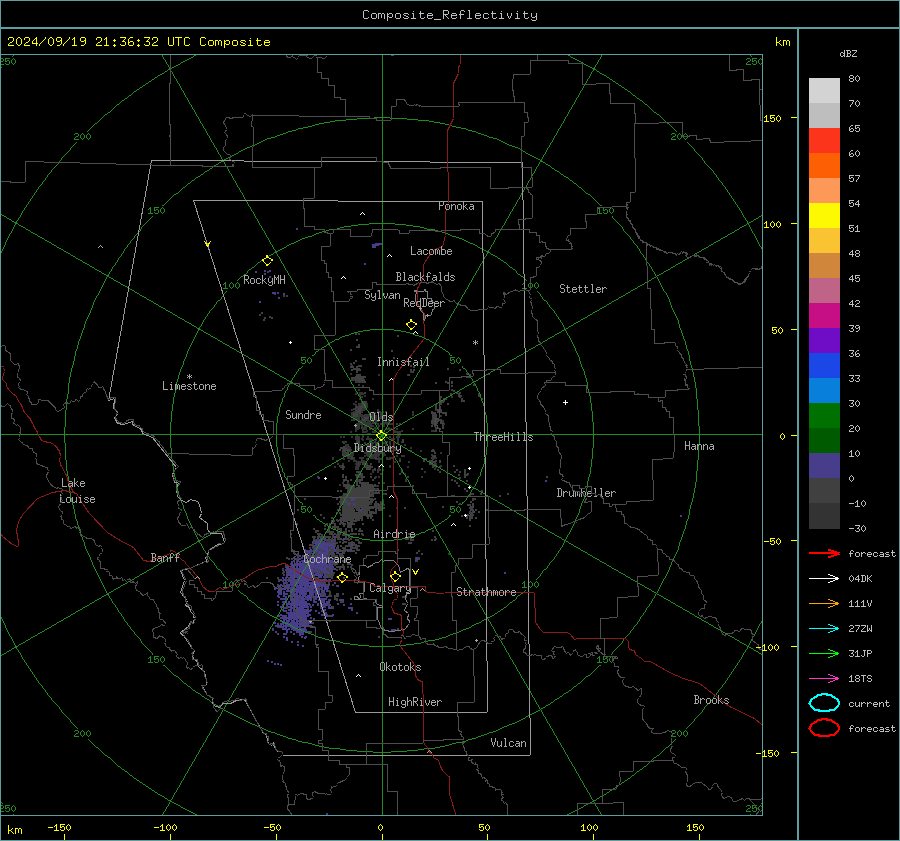Pick the lightest grey 80-70 dBZ swatch
This screenshot has height=841, width=900.
point(824,91)
